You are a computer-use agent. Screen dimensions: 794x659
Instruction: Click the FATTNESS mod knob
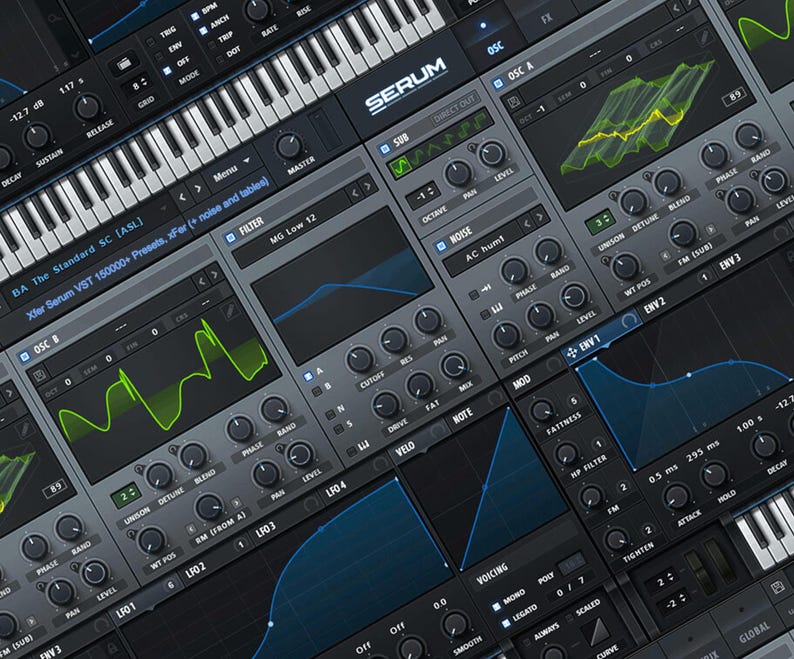pyautogui.click(x=541, y=409)
